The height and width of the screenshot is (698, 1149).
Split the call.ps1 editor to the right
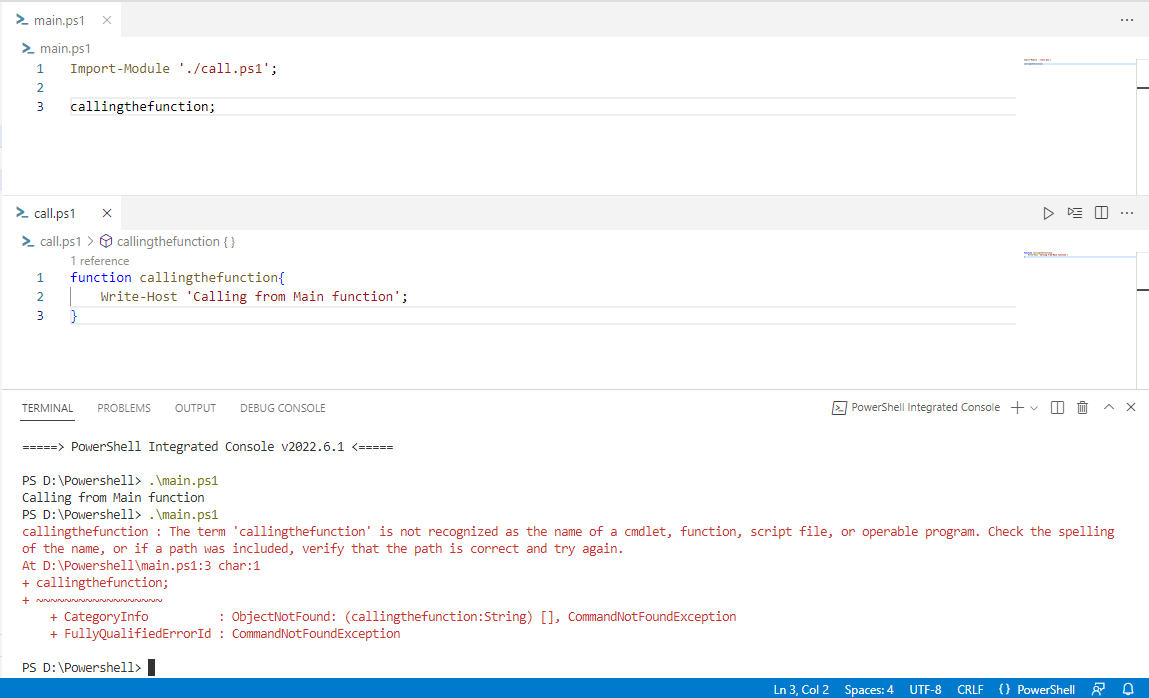(1101, 213)
